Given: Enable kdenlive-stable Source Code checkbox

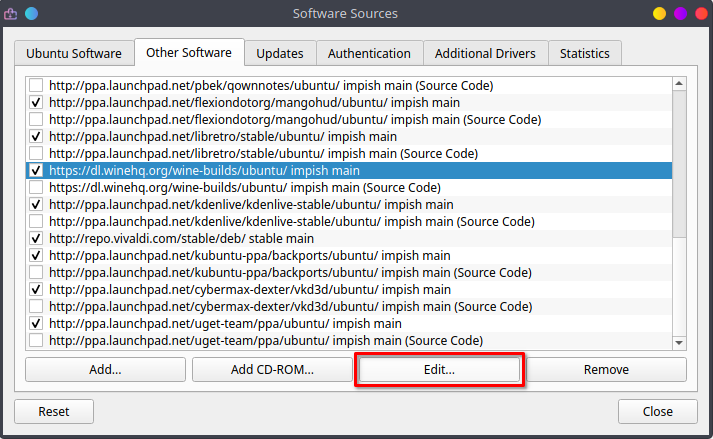Looking at the screenshot, I should [36, 222].
